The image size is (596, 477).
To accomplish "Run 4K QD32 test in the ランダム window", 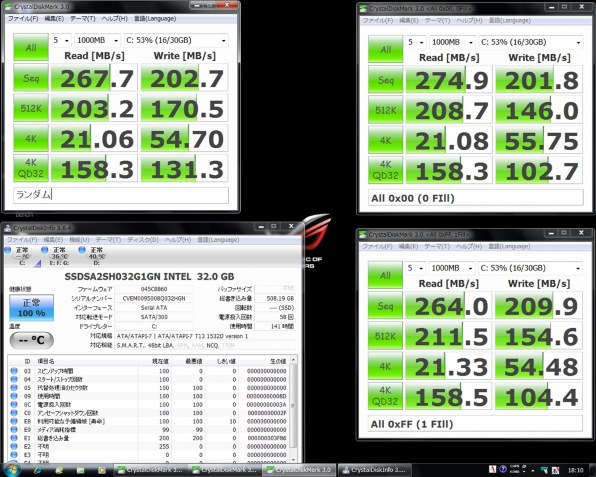I will point(31,168).
